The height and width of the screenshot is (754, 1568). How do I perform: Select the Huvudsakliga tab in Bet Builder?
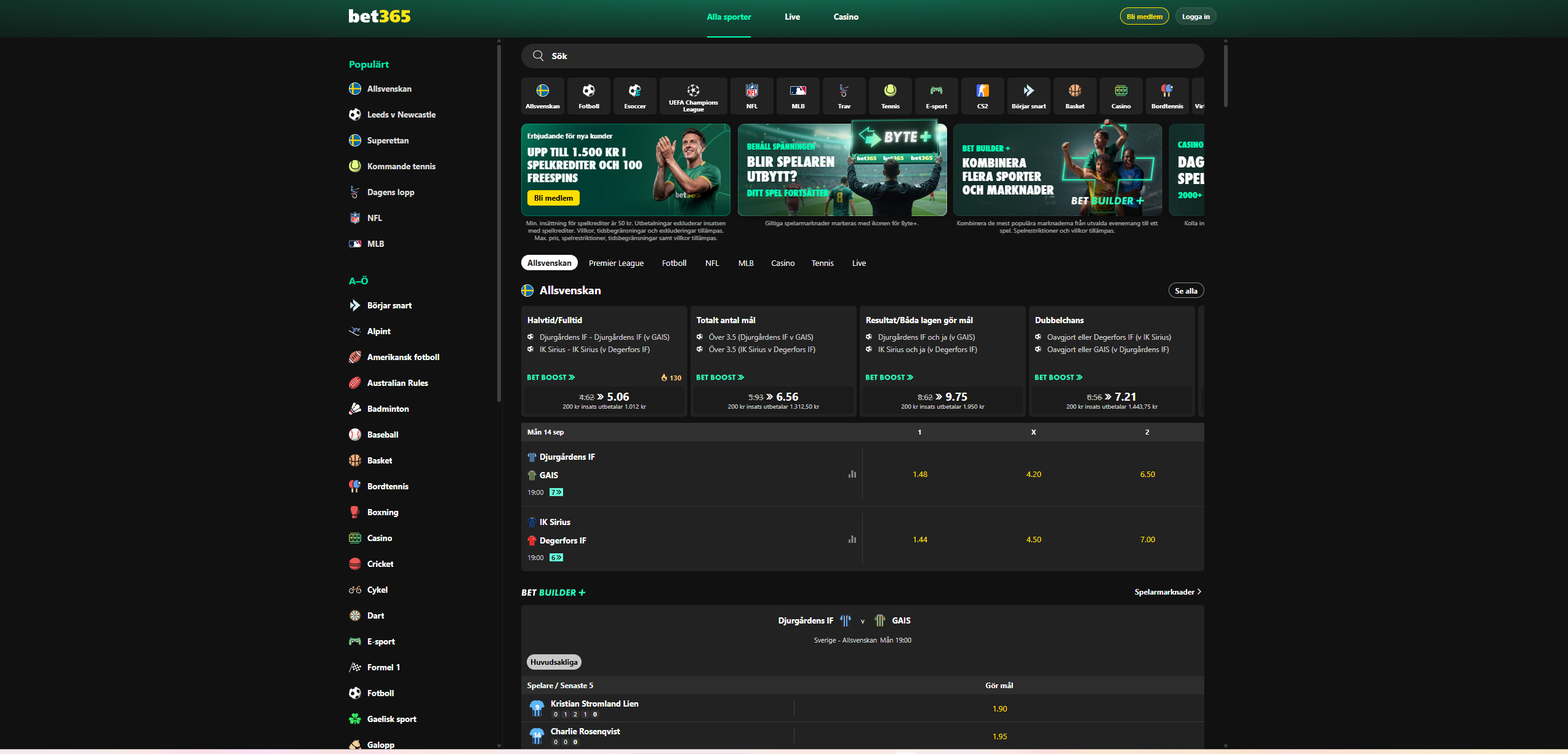pos(554,662)
